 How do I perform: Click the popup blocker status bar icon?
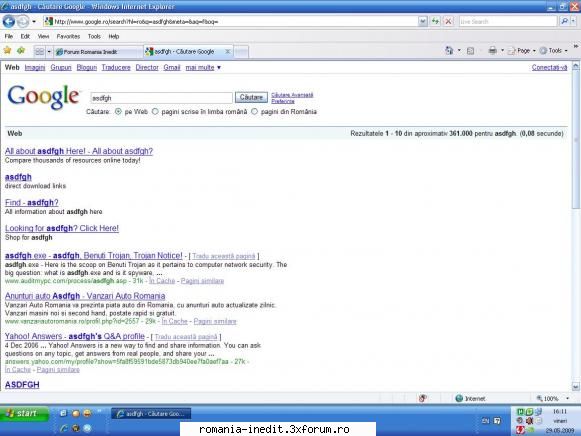[x=422, y=399]
